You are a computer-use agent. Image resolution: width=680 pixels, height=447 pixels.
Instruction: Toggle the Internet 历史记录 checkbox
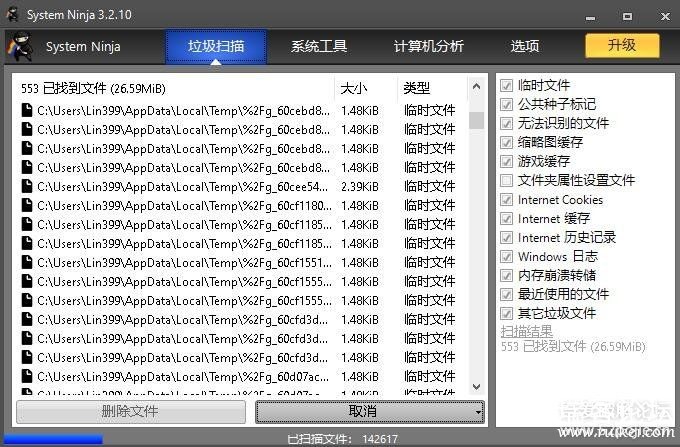pyautogui.click(x=506, y=238)
